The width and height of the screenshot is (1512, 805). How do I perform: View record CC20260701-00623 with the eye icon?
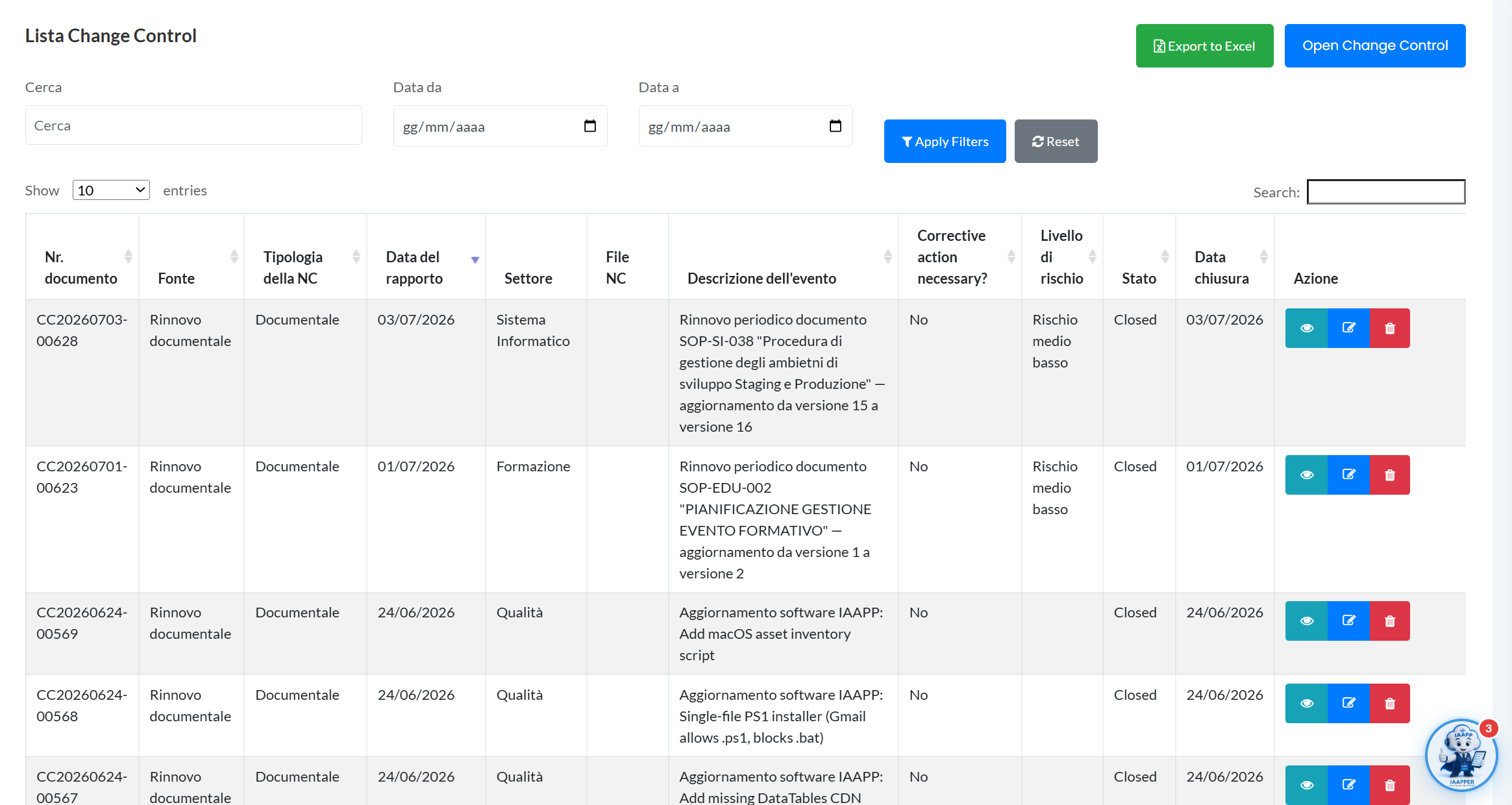[x=1306, y=475]
